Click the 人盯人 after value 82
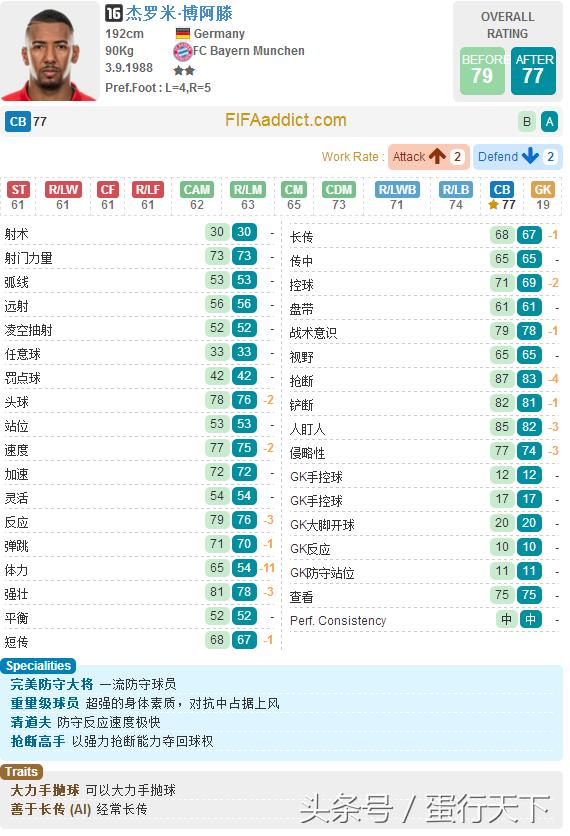The image size is (570, 836). 529,427
